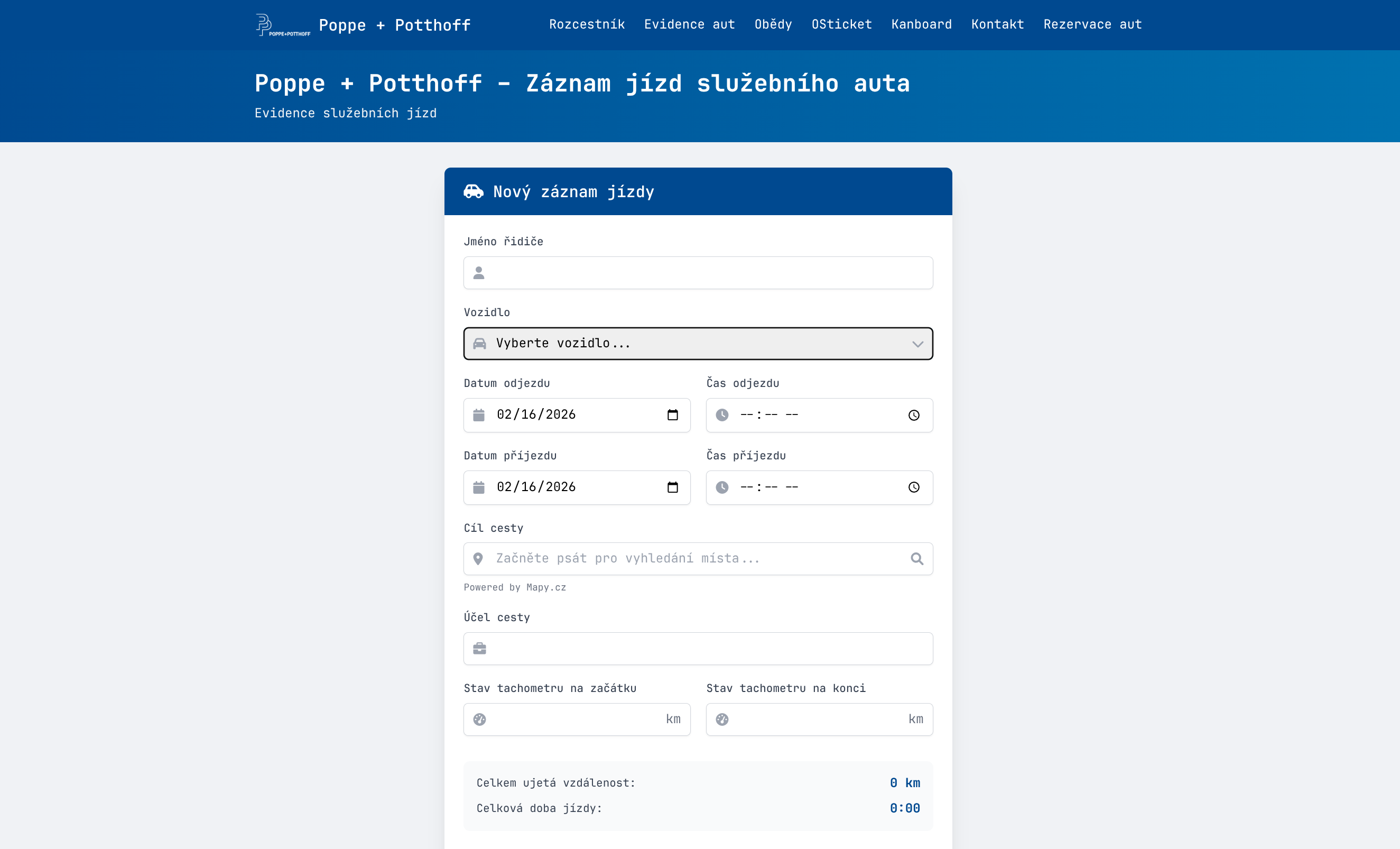Click the Cíl cesty label

point(493,528)
